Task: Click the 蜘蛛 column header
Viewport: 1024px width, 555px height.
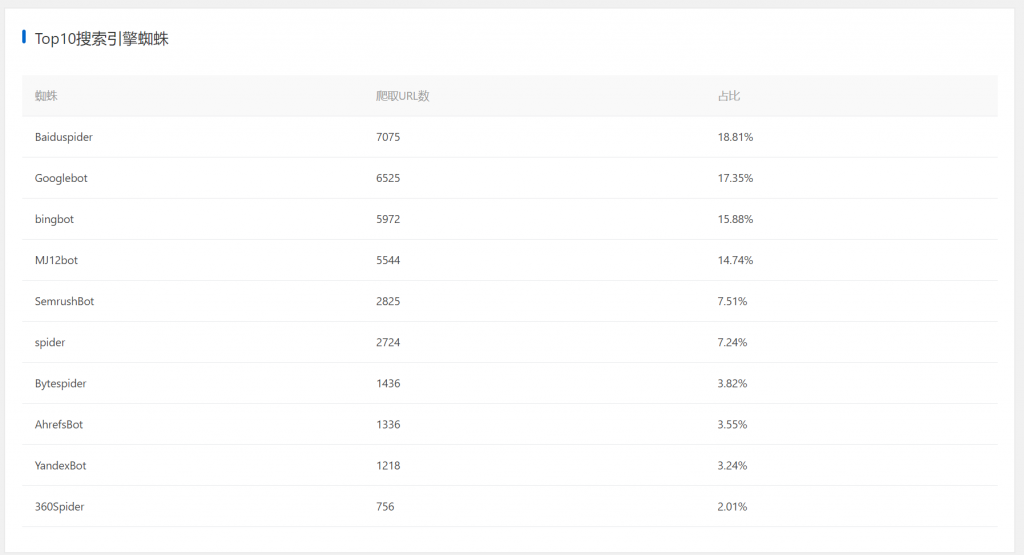Action: [x=46, y=96]
